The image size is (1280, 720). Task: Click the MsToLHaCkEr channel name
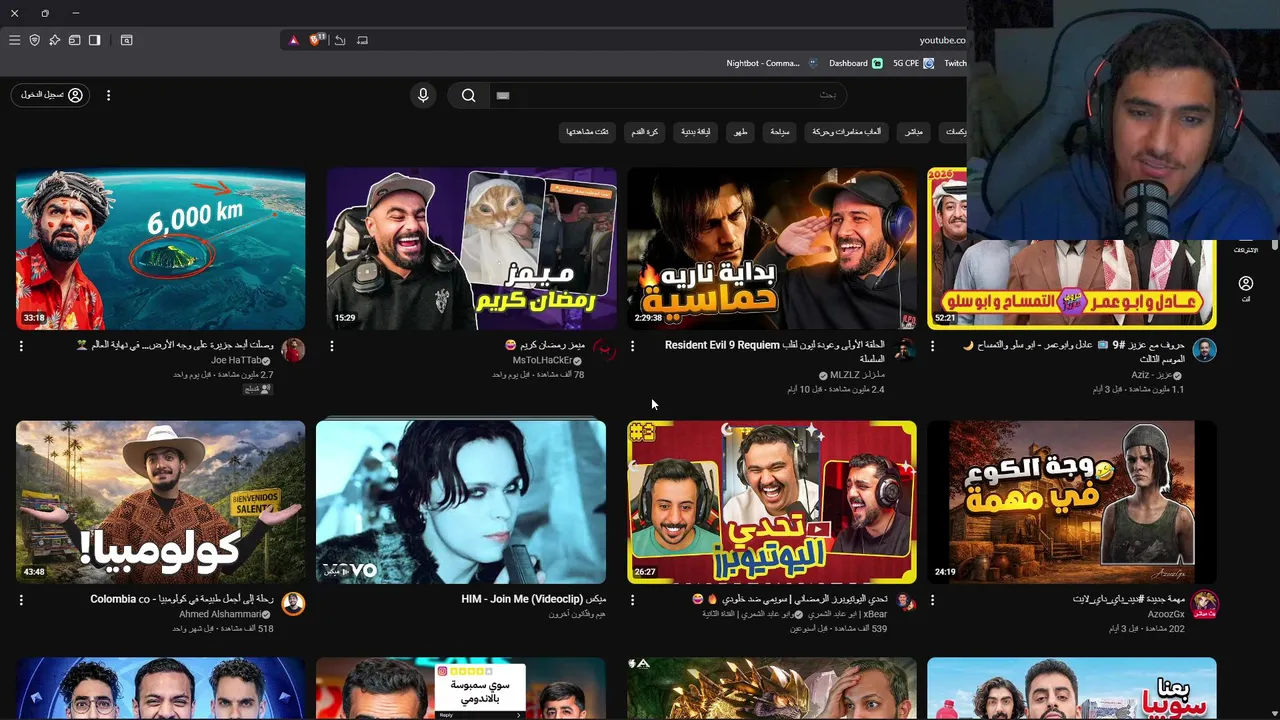[542, 360]
